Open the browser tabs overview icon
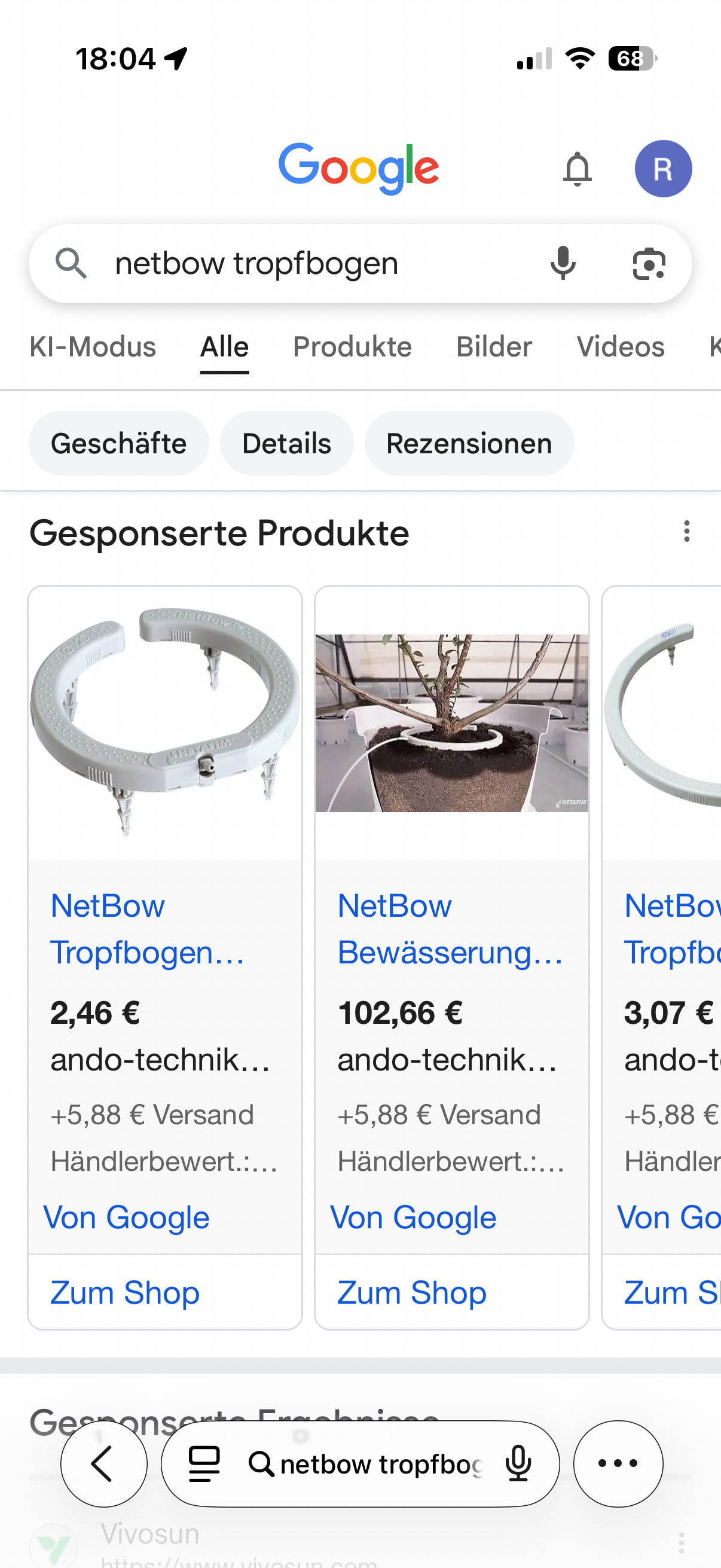721x1568 pixels. [x=204, y=1463]
